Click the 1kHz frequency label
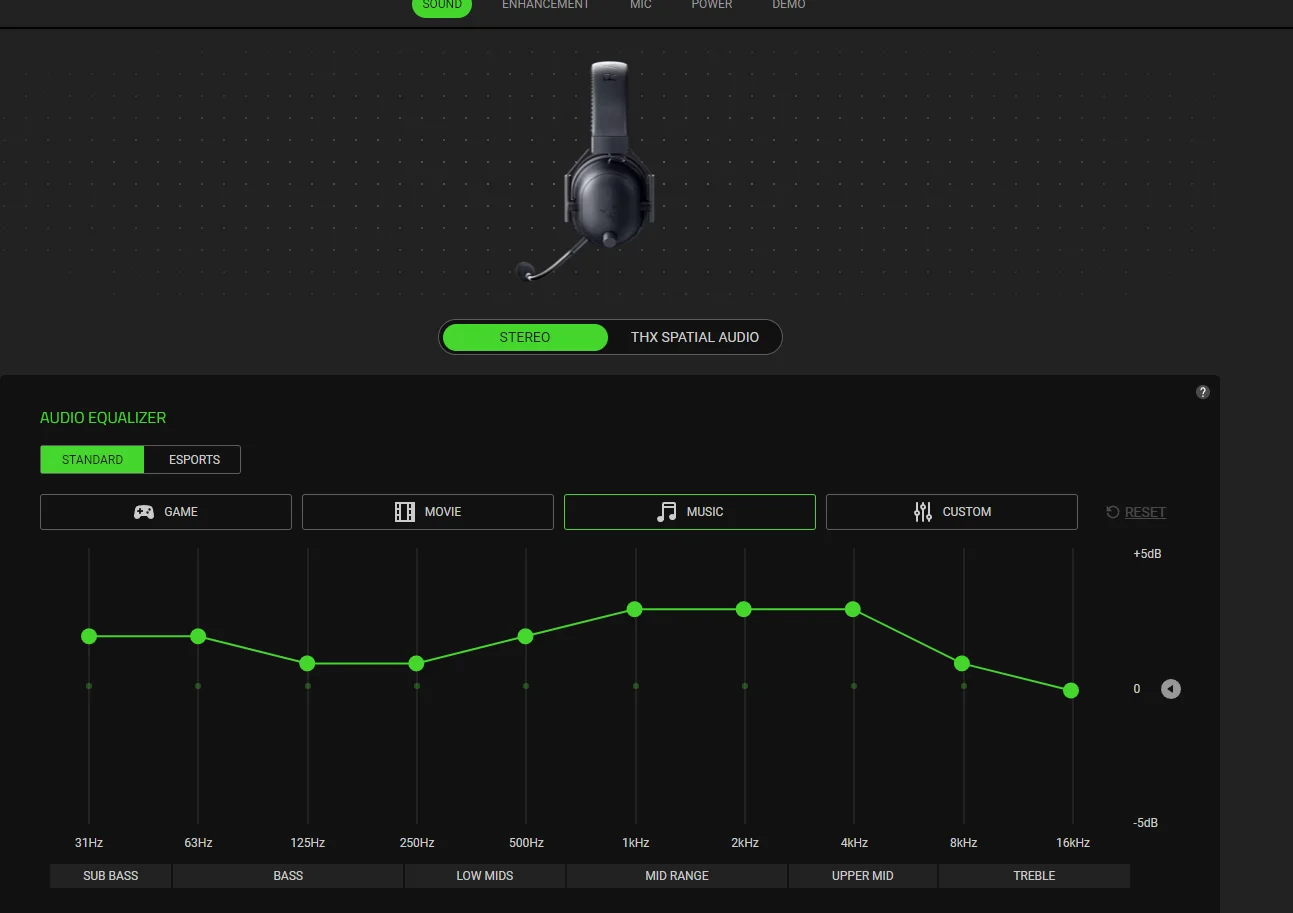Screen dimensions: 1293x913 click(x=635, y=843)
